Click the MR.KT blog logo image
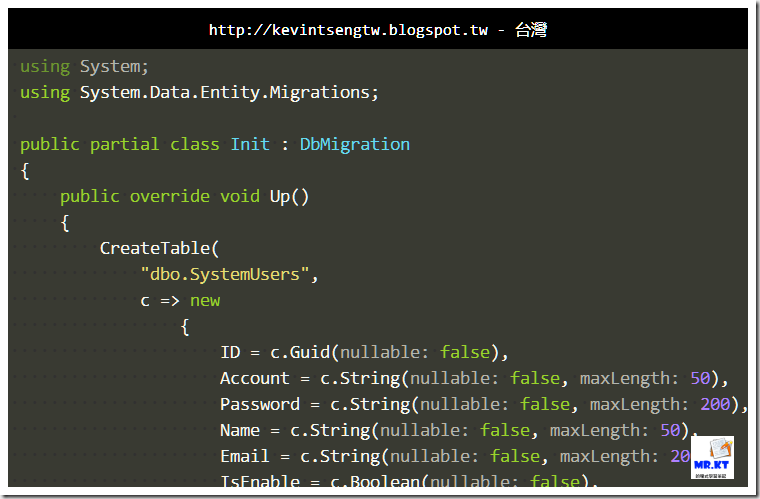This screenshot has height=499, width=760. point(712,457)
